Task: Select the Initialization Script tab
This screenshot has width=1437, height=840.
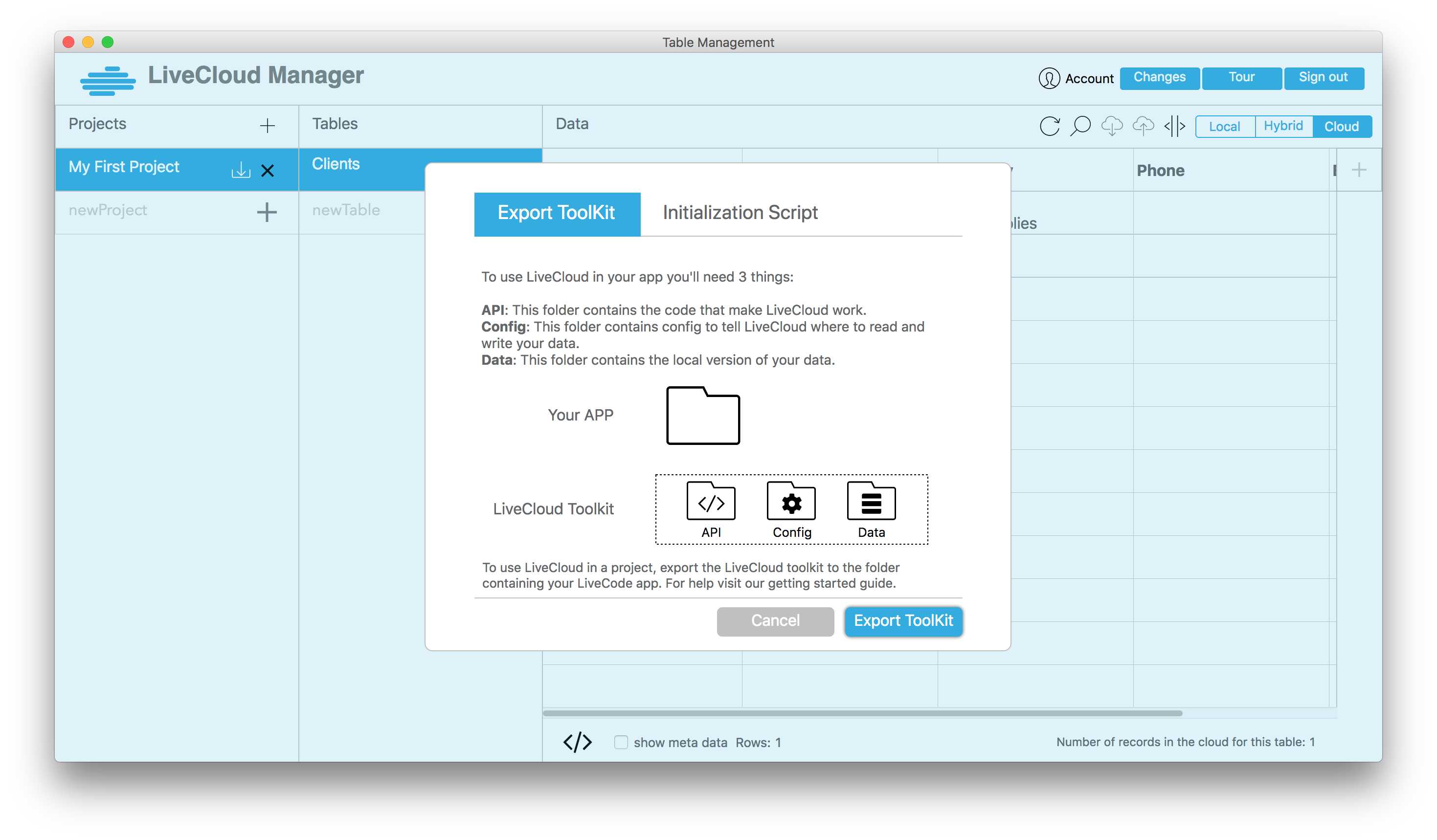Action: [x=739, y=212]
